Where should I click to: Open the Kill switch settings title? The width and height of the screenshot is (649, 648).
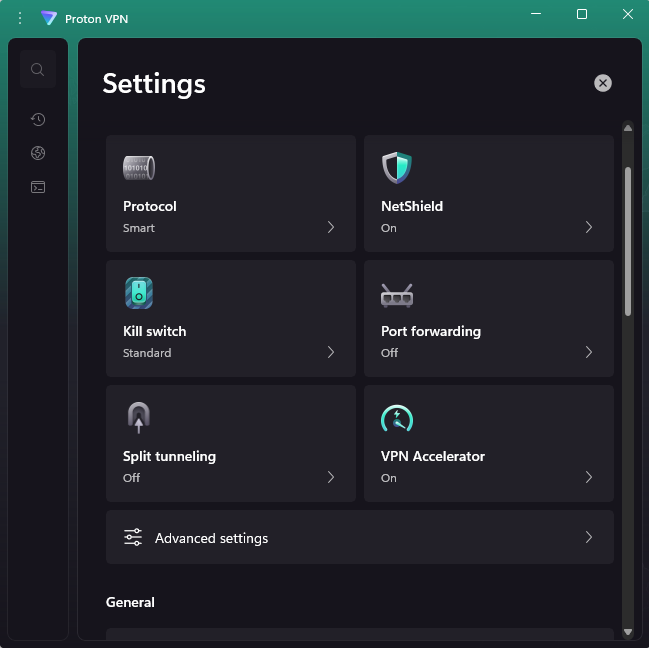tap(154, 331)
